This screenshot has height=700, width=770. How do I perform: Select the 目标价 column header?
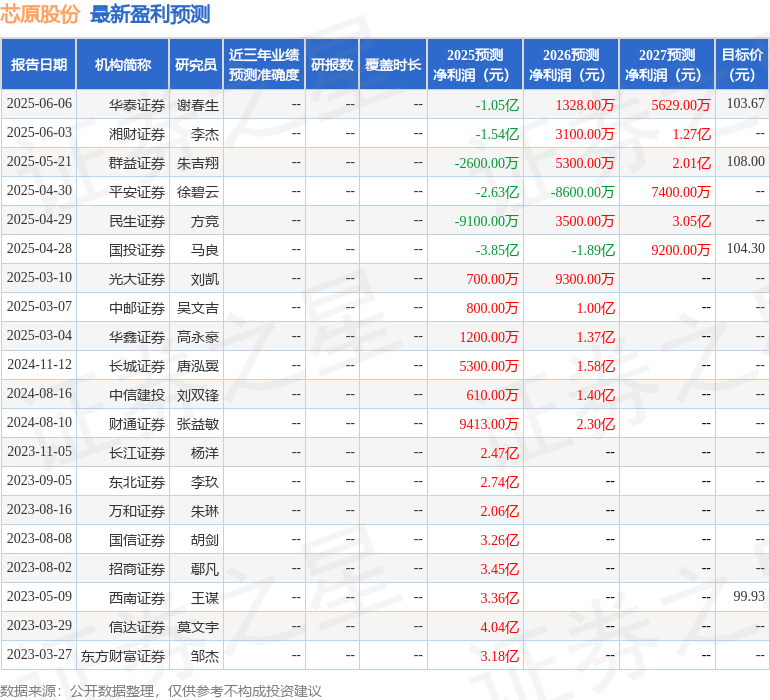(742, 65)
